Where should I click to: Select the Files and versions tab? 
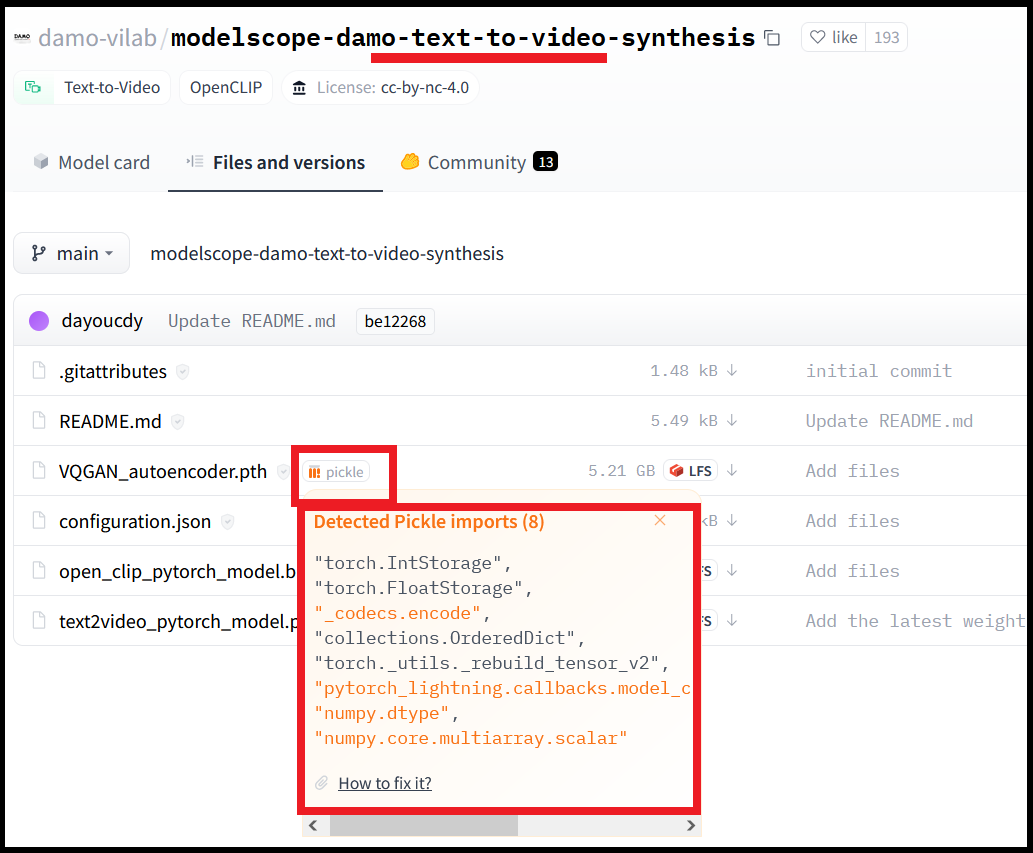(275, 162)
